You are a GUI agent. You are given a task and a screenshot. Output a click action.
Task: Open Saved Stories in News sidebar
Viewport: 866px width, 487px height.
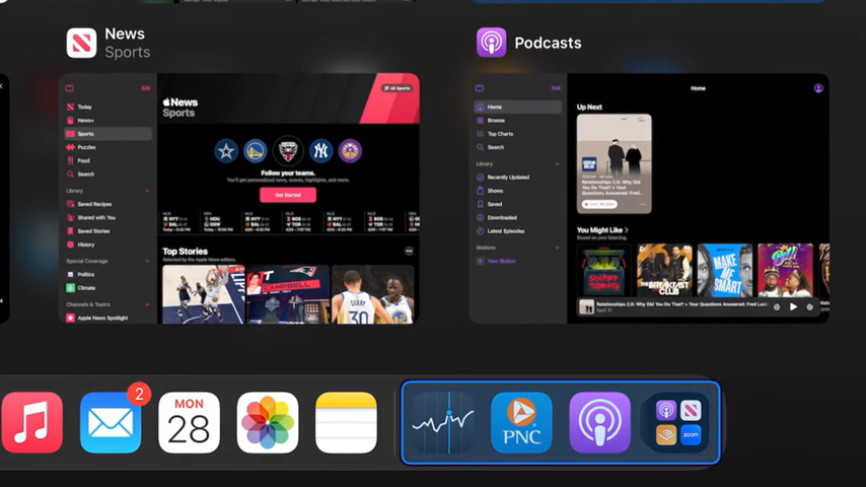pos(108,231)
